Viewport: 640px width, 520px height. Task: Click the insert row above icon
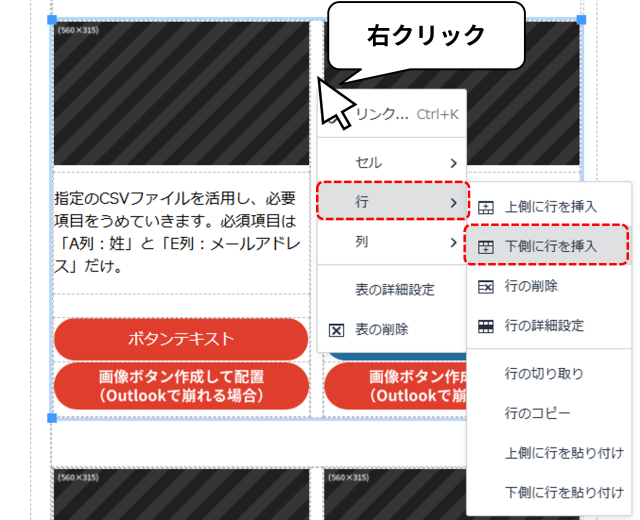tap(486, 207)
